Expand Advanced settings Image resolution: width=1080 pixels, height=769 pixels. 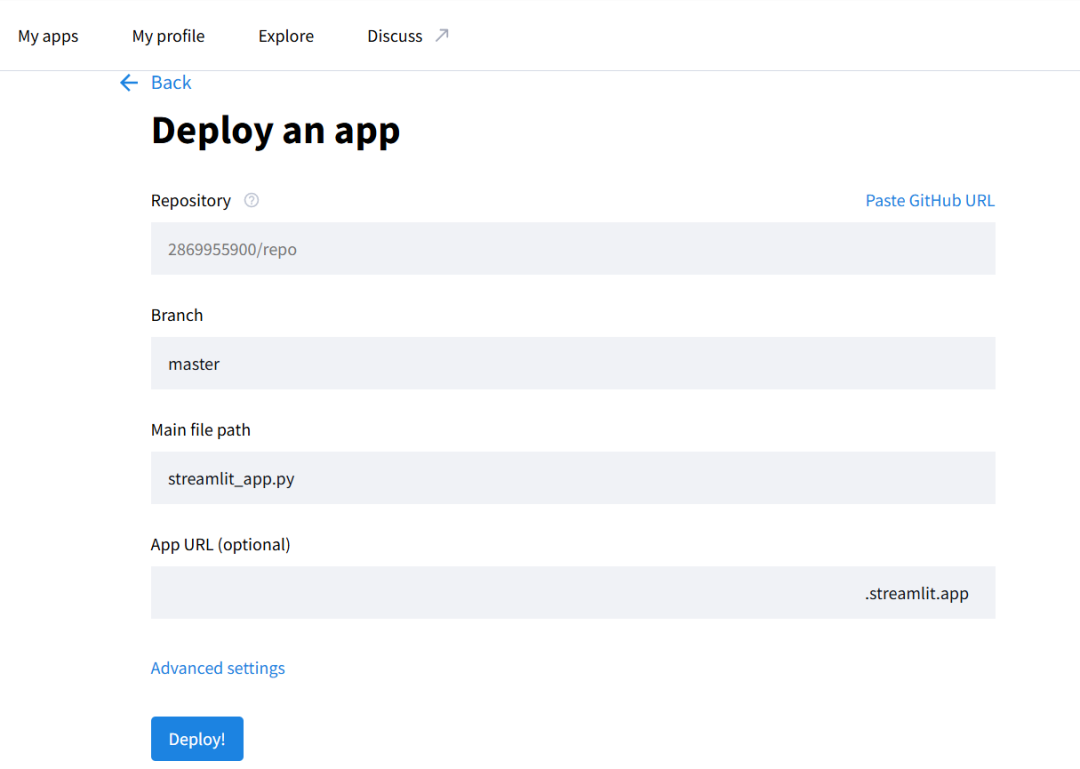point(218,668)
